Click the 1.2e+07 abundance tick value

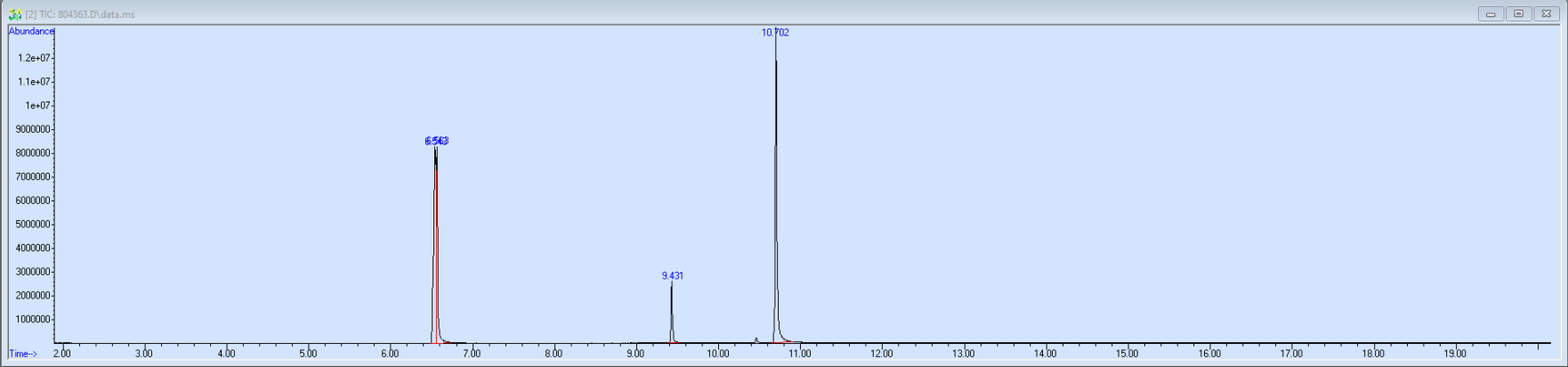point(34,58)
